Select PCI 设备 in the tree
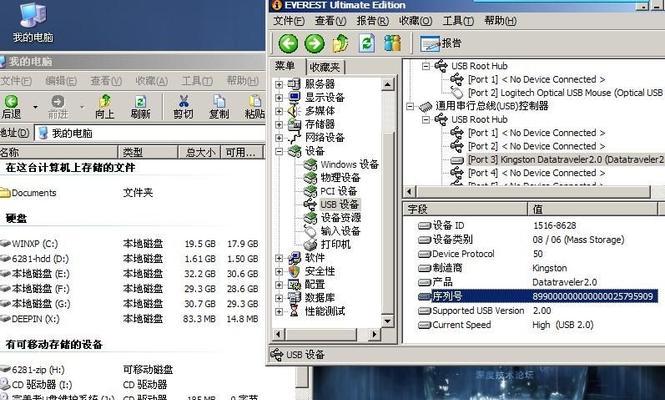Image resolution: width=665 pixels, height=400 pixels. (x=338, y=191)
